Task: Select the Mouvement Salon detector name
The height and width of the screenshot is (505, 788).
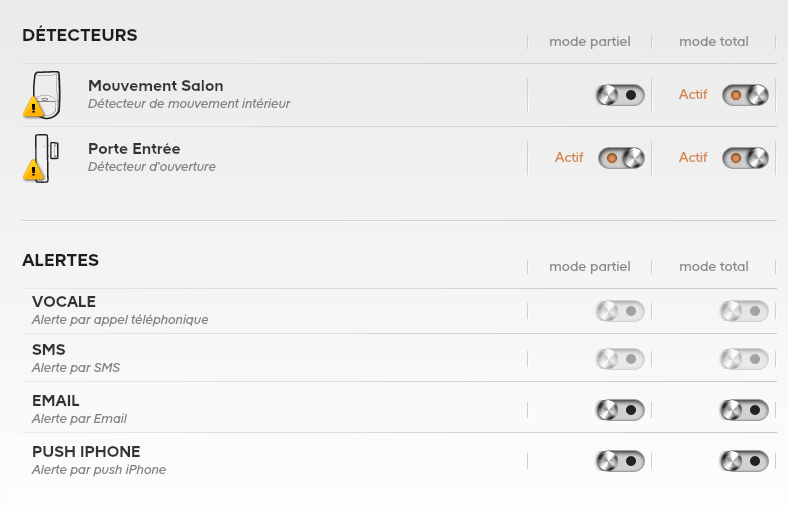Action: coord(156,86)
